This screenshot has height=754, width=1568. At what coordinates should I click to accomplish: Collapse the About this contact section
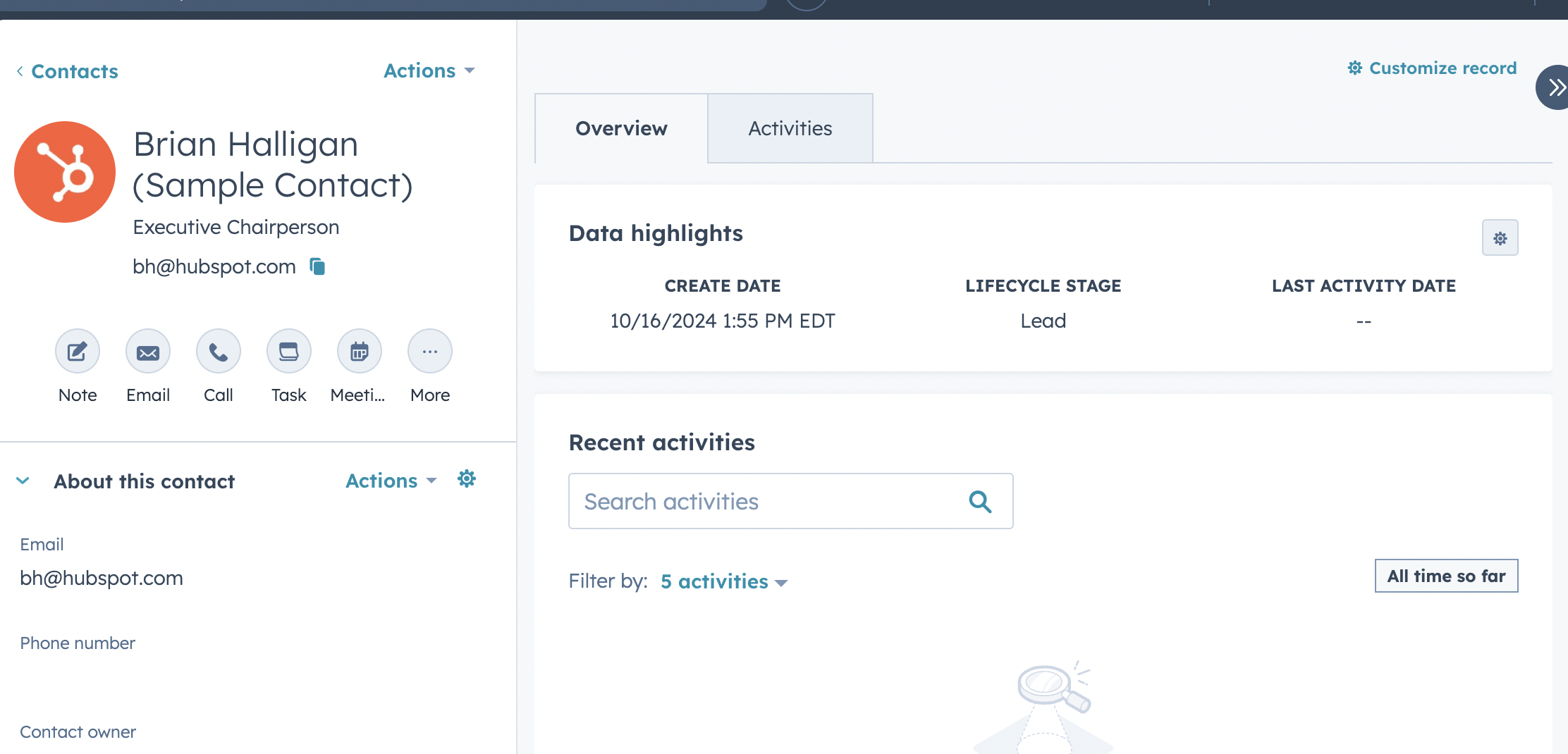[x=23, y=481]
